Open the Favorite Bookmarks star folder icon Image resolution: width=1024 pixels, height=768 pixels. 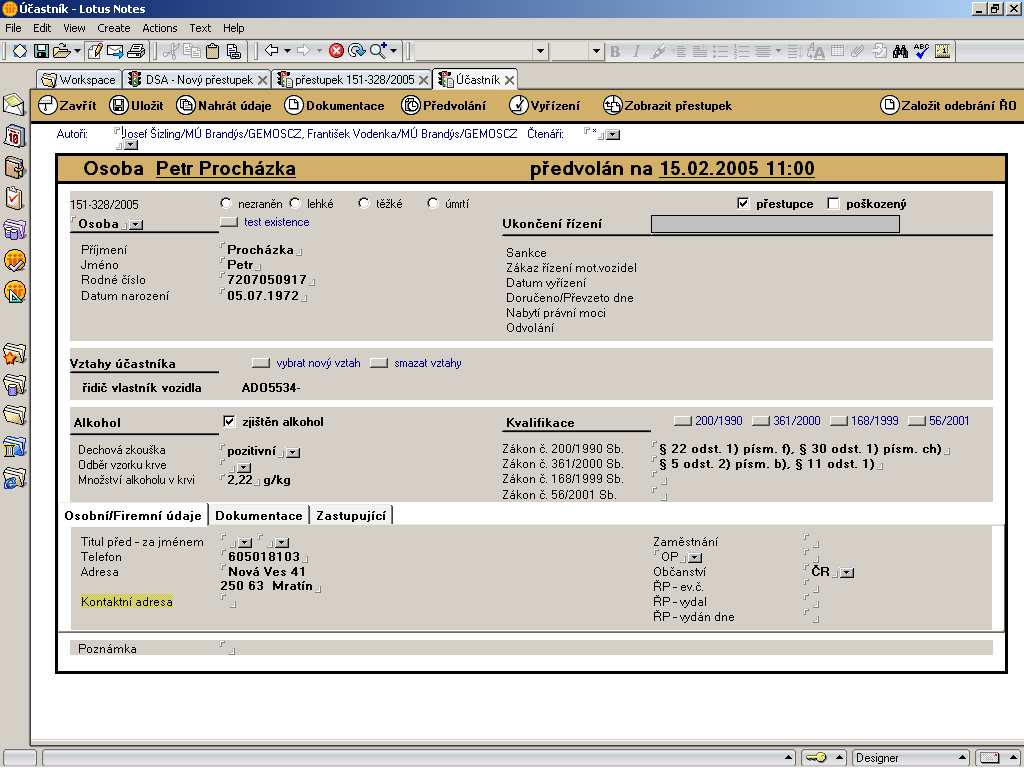pyautogui.click(x=14, y=354)
